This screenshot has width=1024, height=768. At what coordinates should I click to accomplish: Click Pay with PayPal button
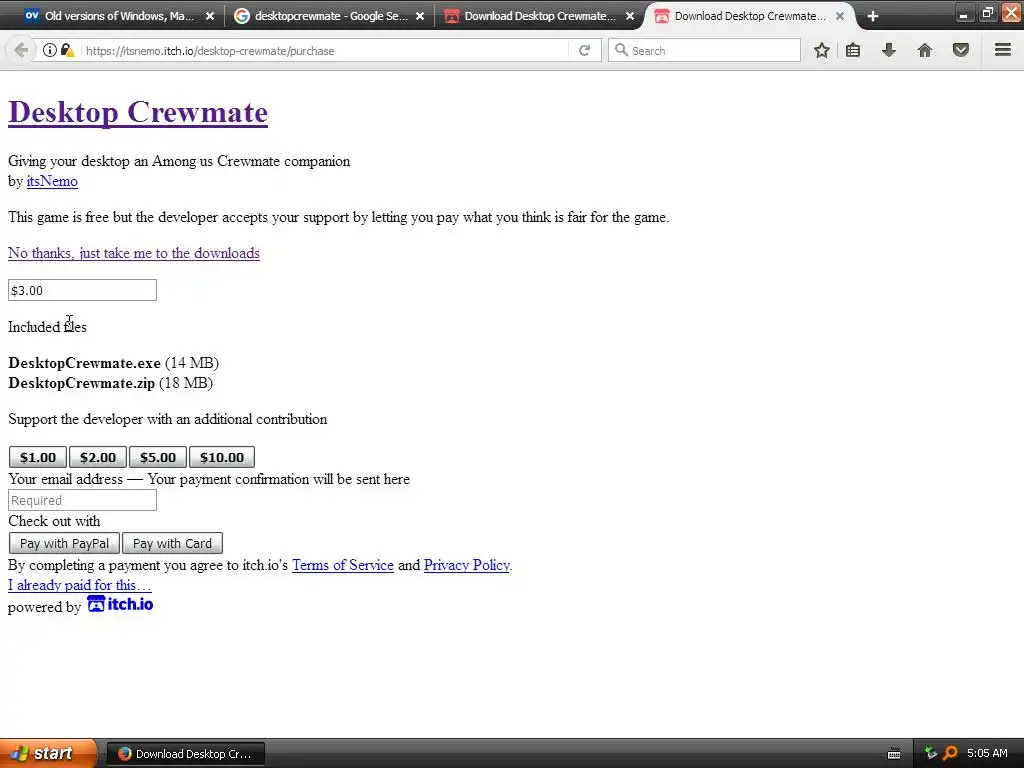tap(64, 543)
